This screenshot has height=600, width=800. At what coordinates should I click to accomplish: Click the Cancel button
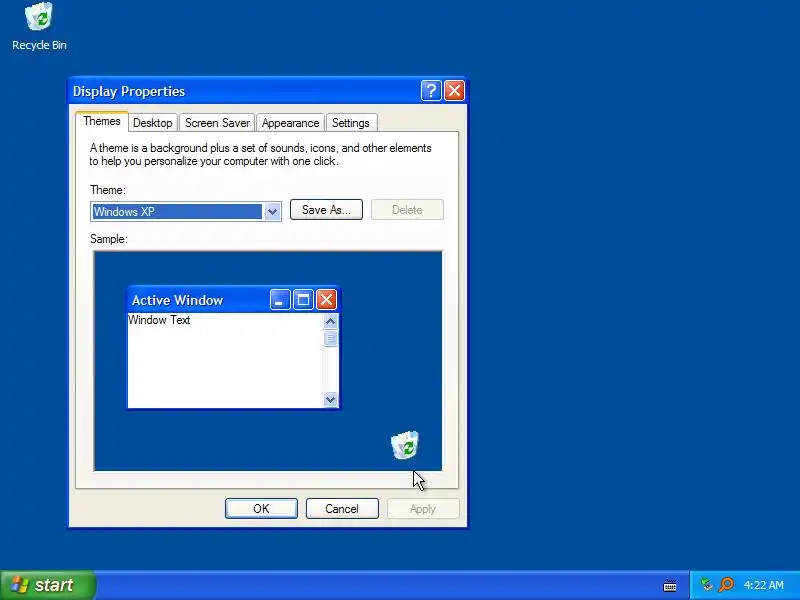pos(342,509)
